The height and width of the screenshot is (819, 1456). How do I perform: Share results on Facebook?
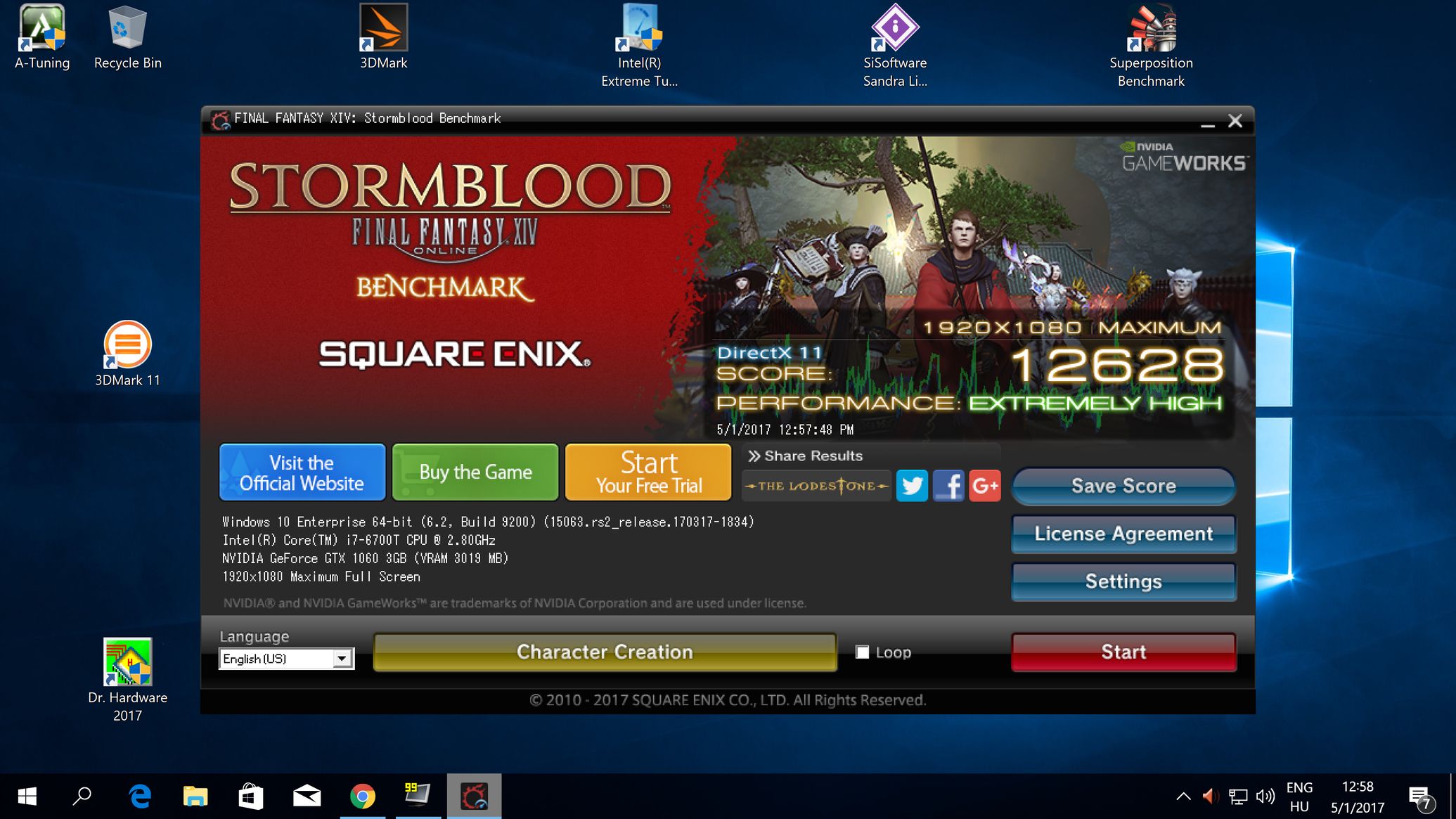[x=948, y=486]
